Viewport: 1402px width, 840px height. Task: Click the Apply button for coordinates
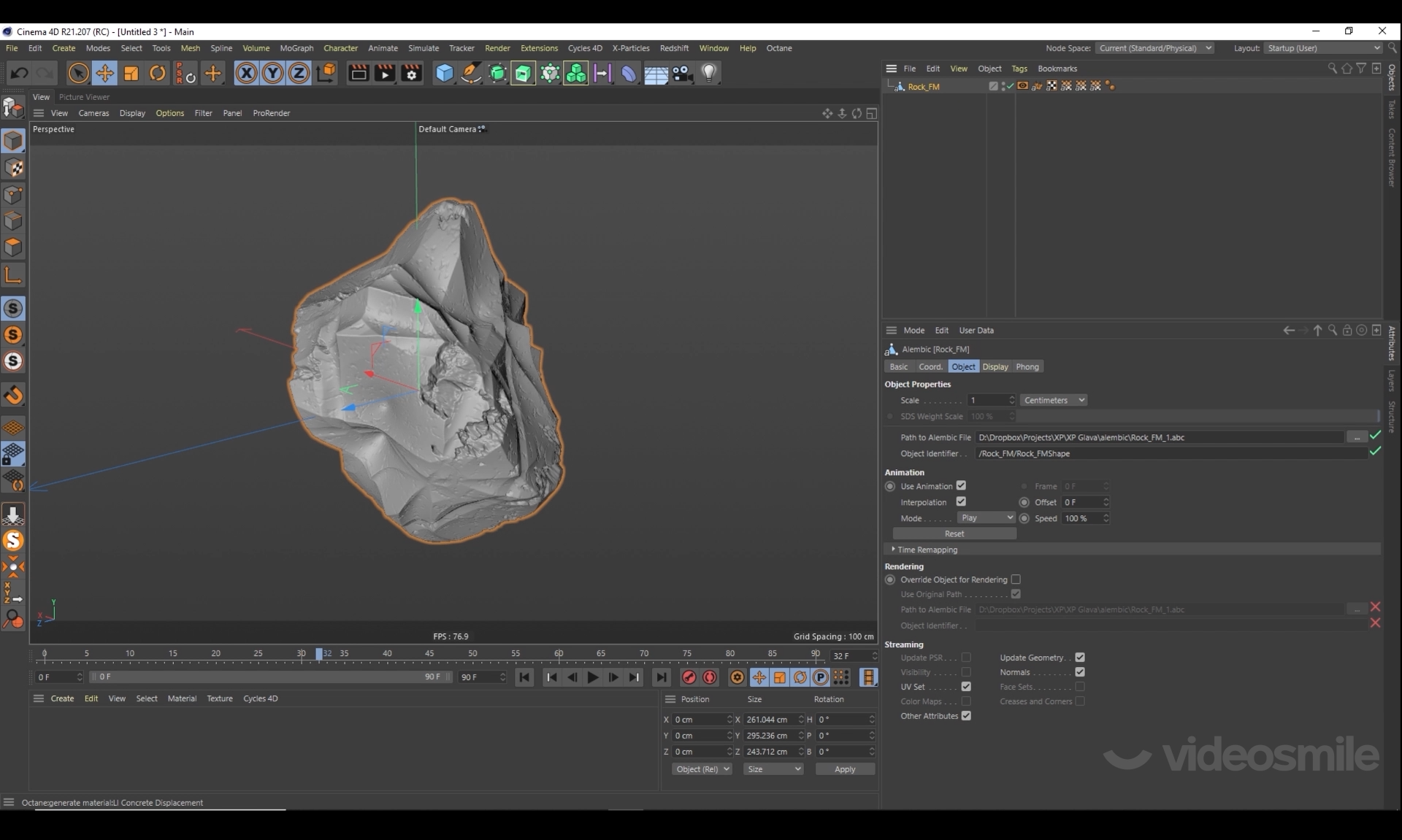tap(844, 770)
